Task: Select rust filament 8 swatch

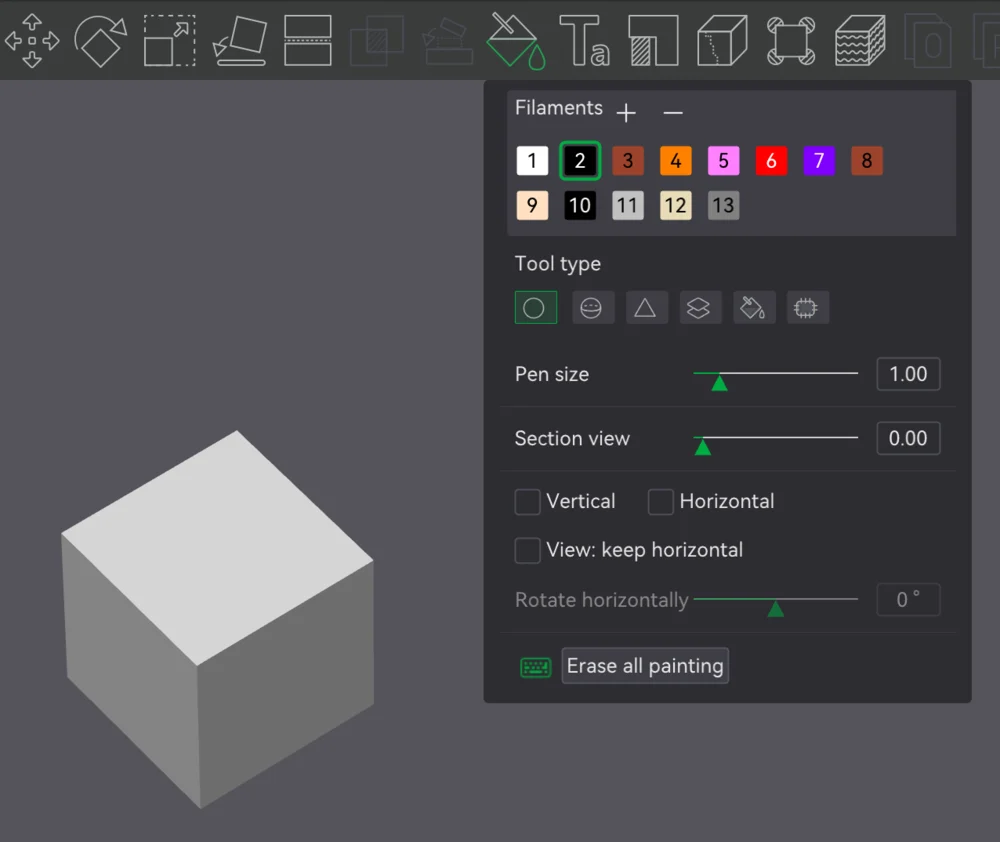Action: [x=867, y=161]
